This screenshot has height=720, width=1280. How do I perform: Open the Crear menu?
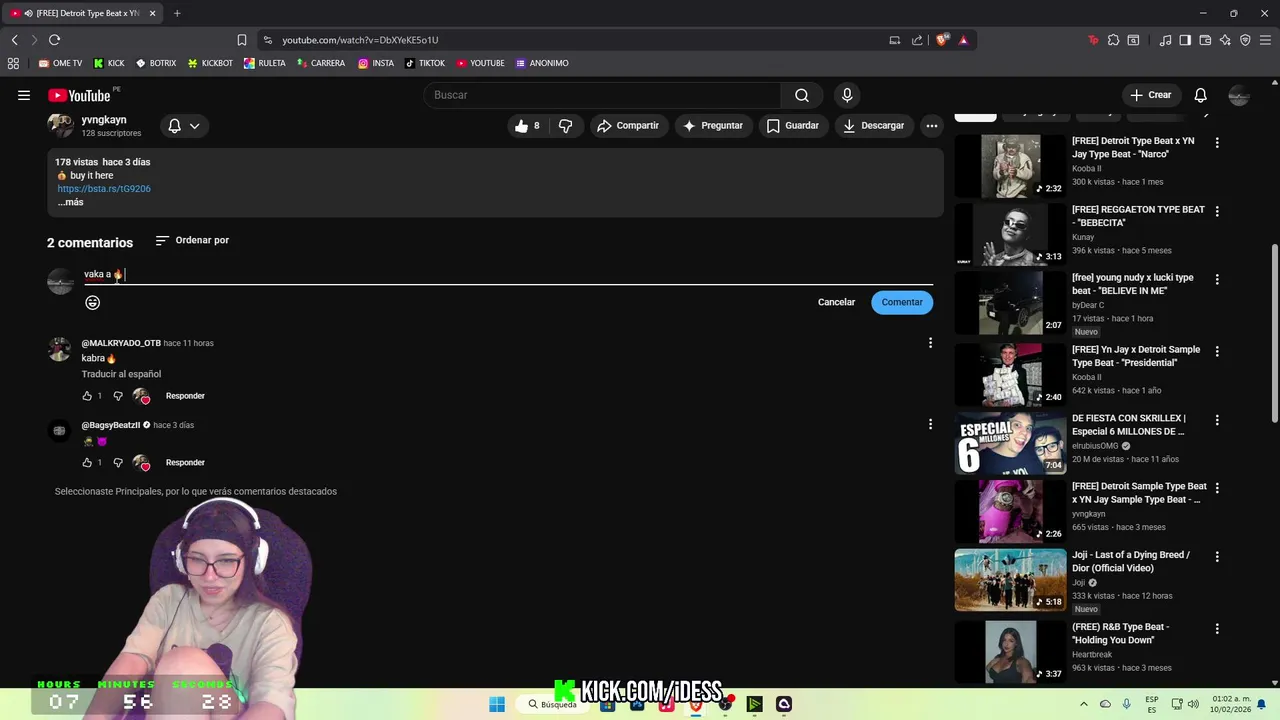pos(1150,95)
